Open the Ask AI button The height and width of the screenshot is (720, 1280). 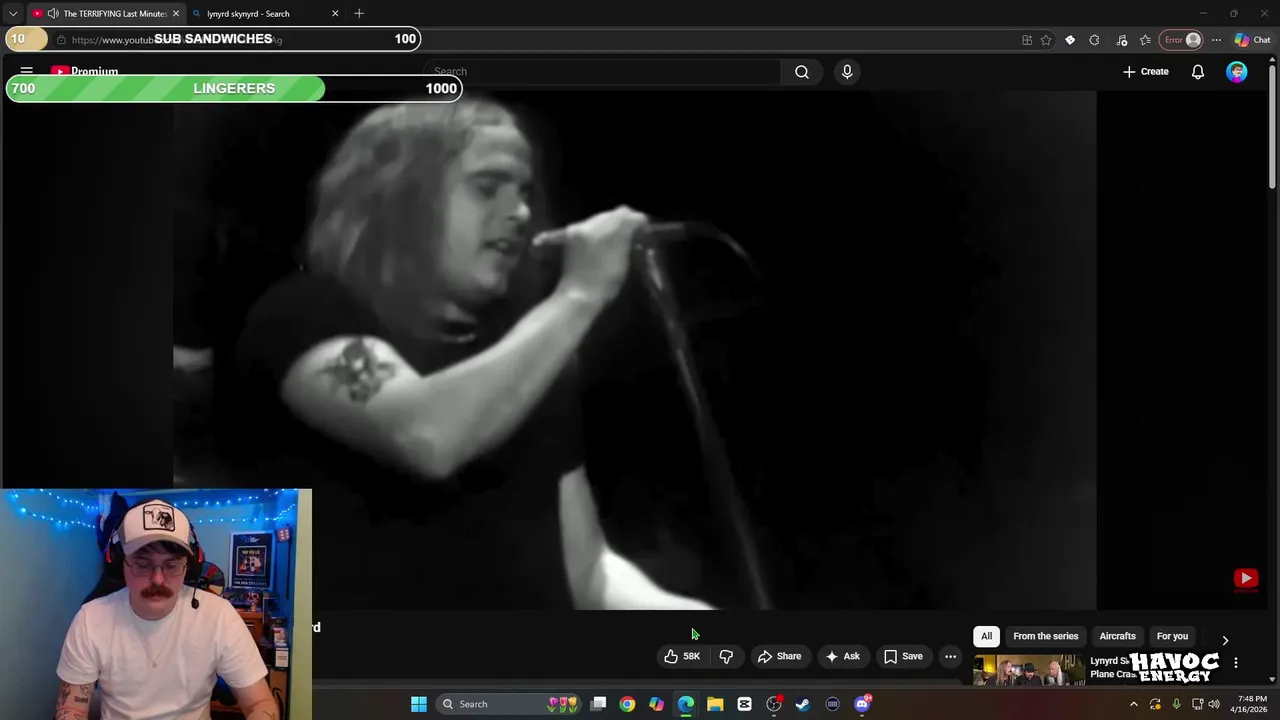coord(842,656)
